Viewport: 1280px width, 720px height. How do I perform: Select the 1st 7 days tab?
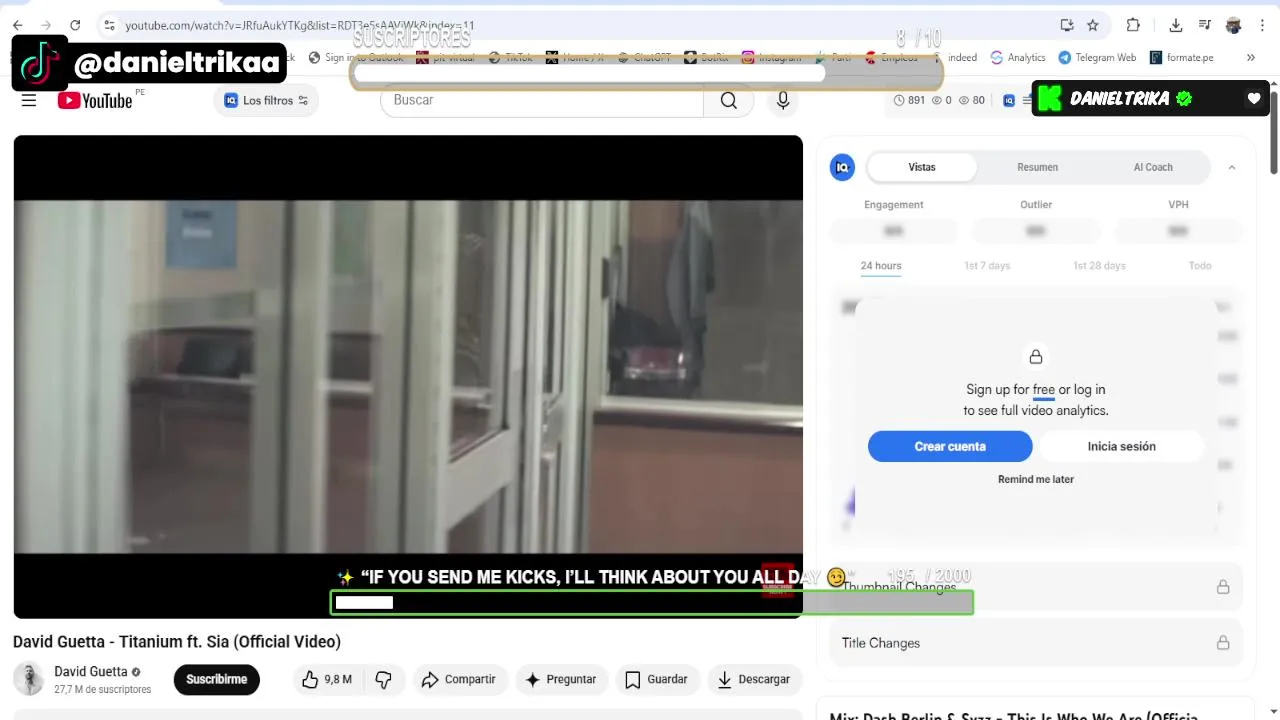[987, 266]
